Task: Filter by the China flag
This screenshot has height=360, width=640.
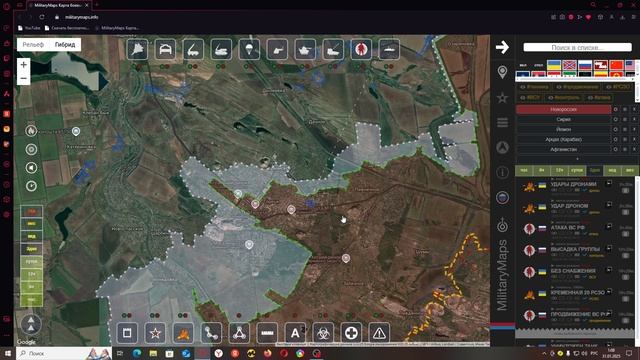Action: [616, 65]
